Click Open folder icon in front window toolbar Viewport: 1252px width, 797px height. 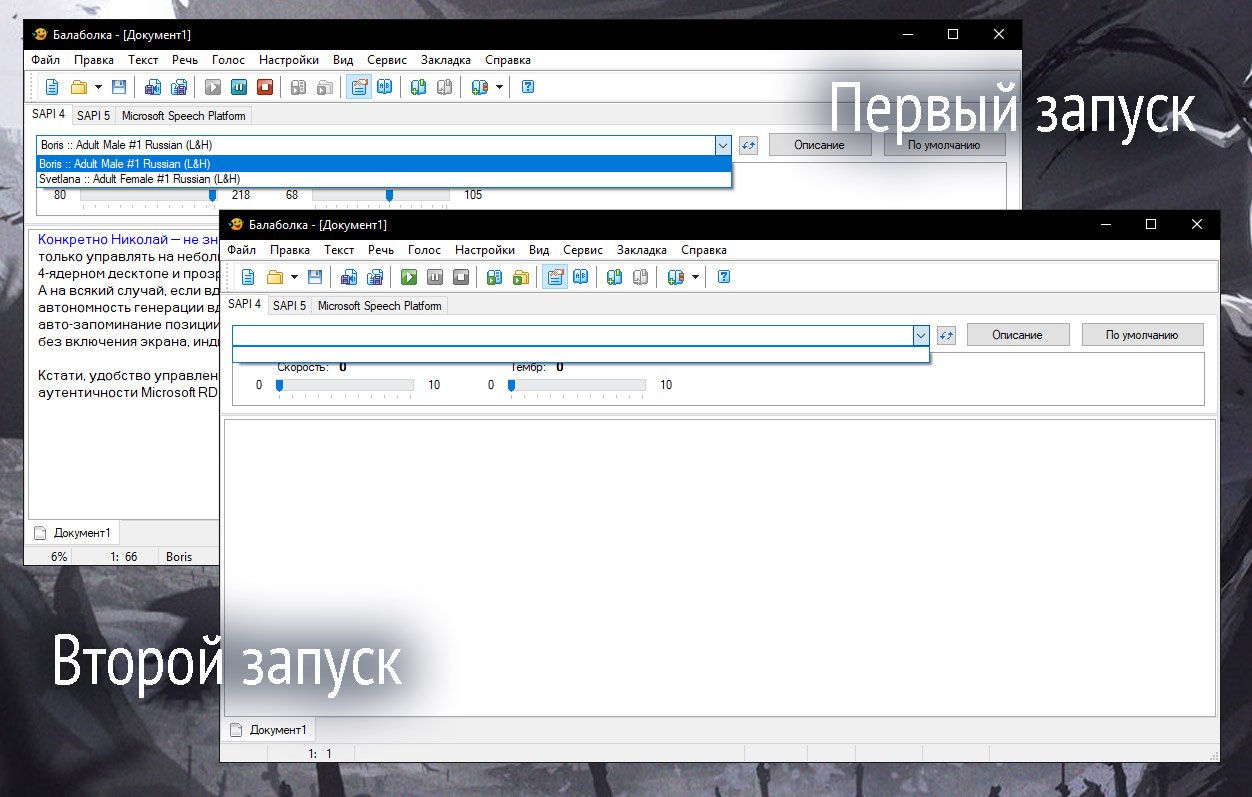(x=273, y=277)
